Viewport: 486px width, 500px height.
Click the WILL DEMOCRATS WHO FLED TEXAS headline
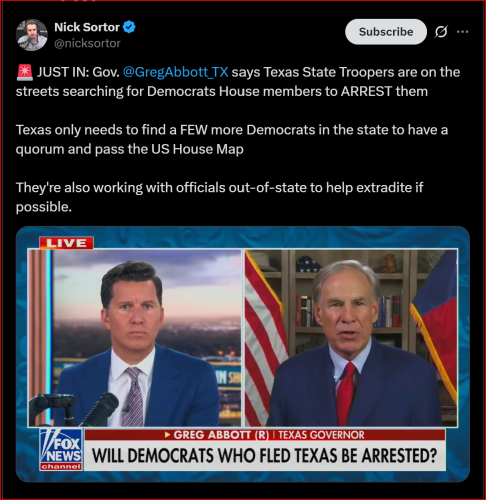(x=264, y=455)
